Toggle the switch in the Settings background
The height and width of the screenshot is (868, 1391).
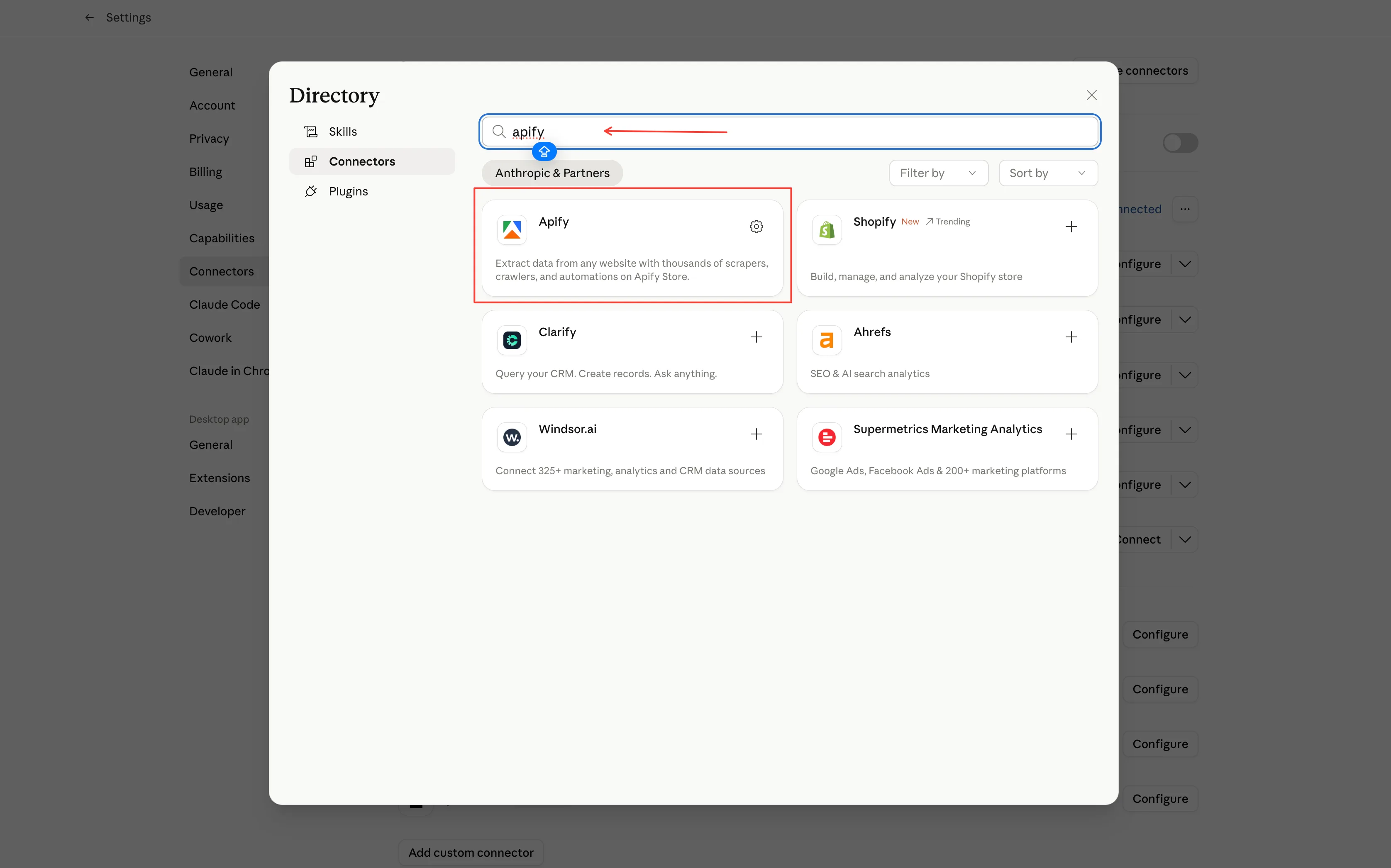pos(1180,143)
